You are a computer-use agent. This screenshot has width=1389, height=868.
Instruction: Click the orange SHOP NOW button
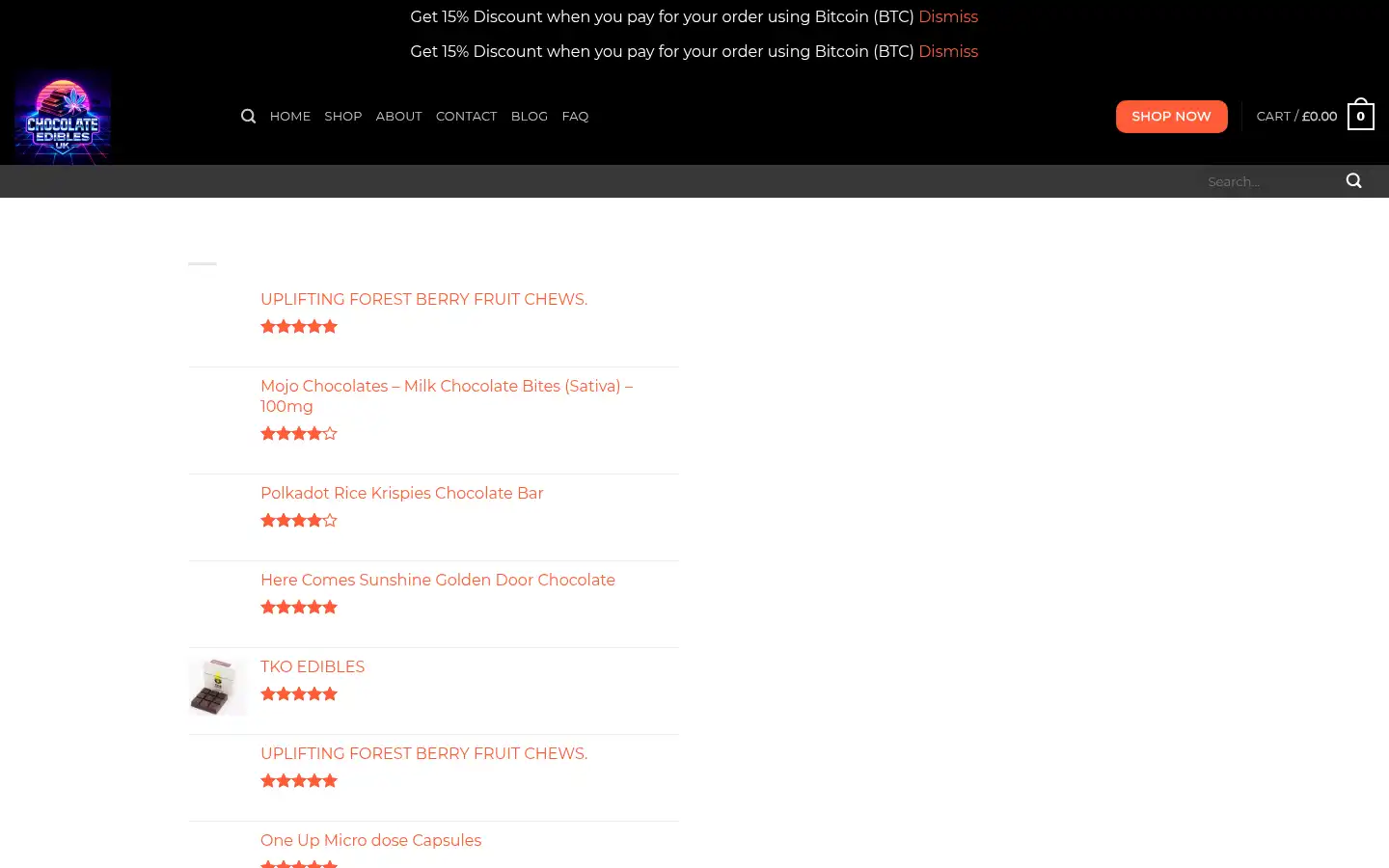pos(1171,116)
